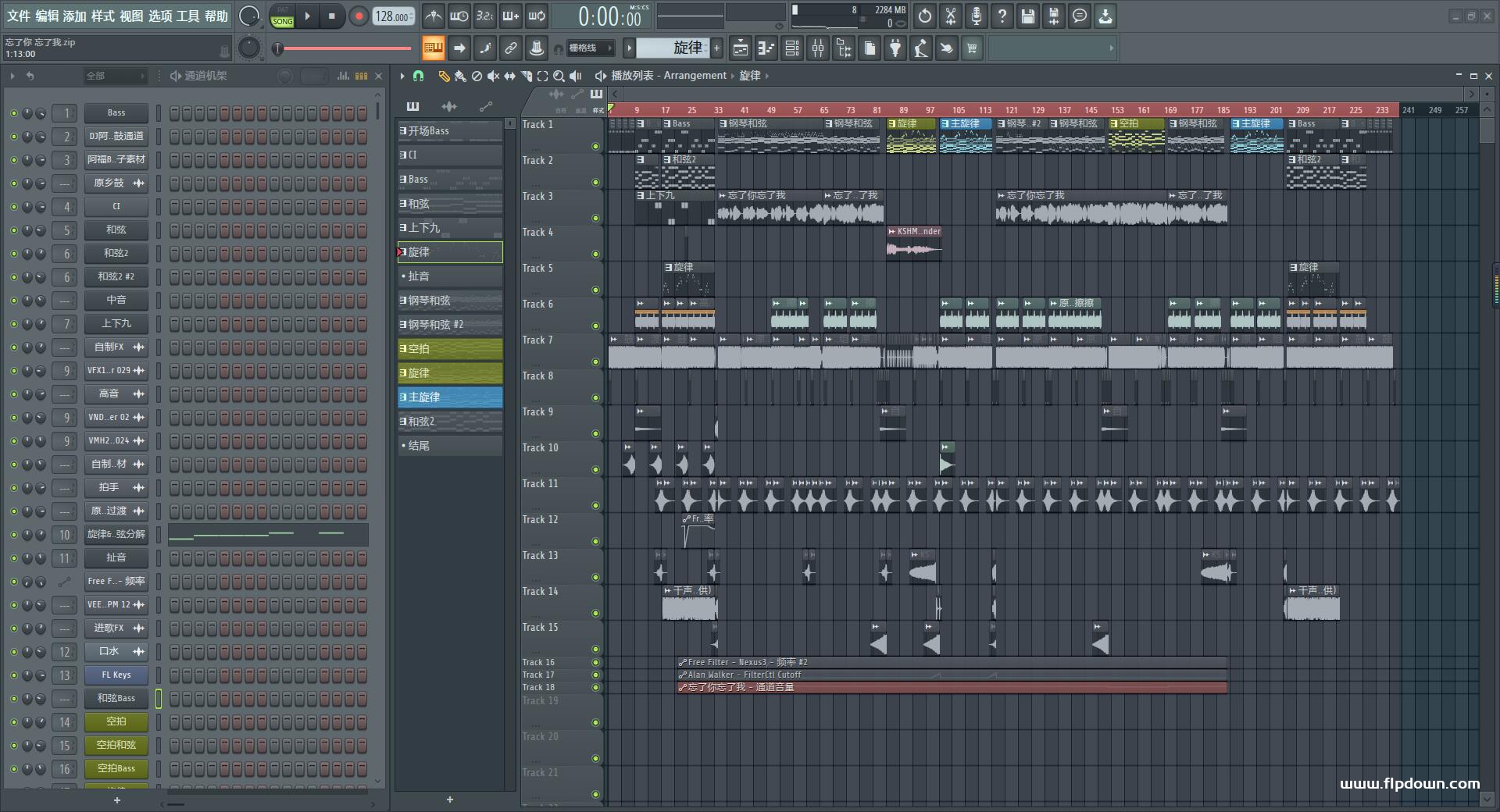Open the plugin picker plug icon

click(895, 48)
